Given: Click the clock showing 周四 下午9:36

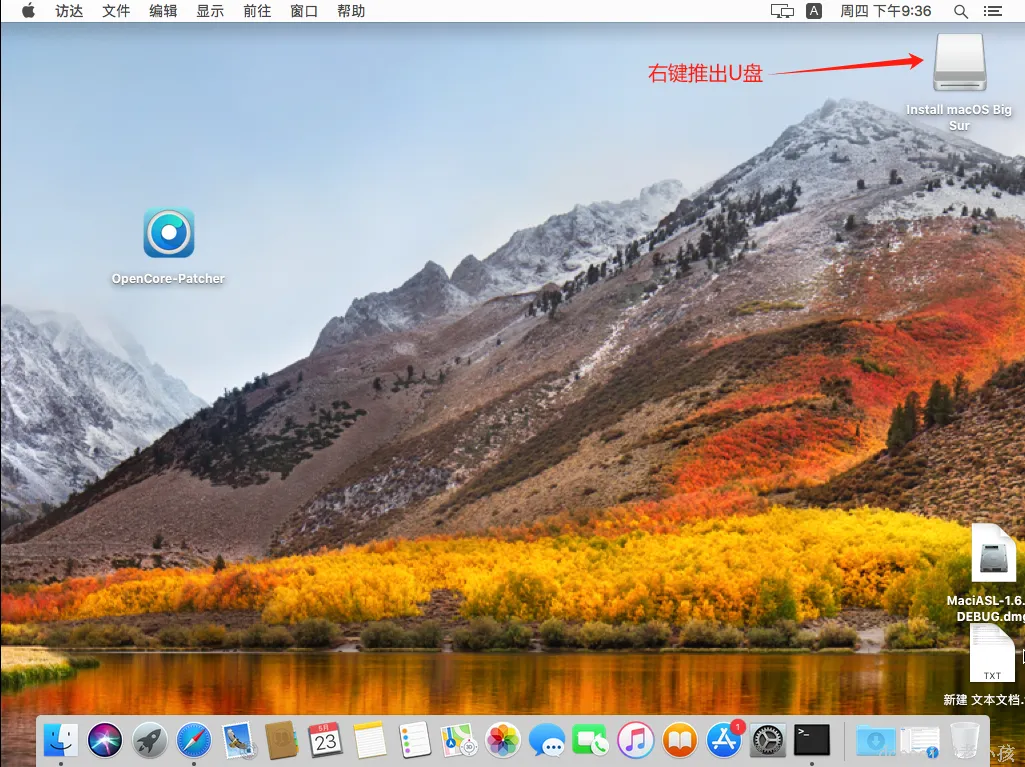Looking at the screenshot, I should [x=886, y=11].
